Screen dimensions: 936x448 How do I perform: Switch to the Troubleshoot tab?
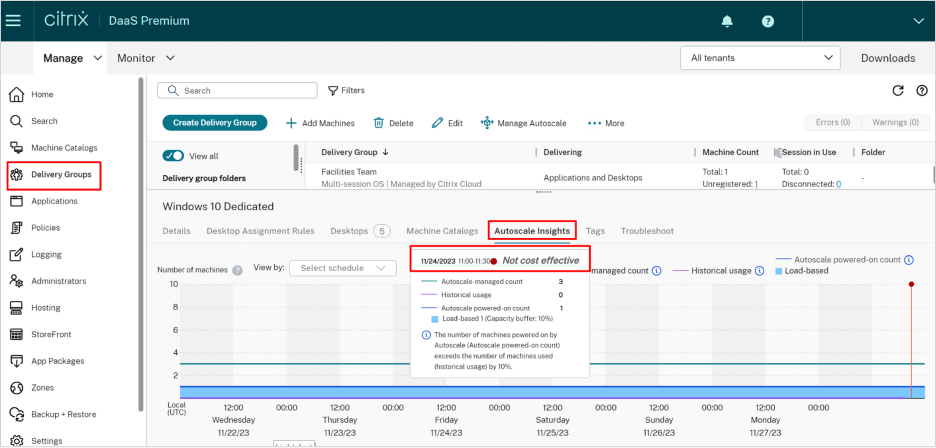pyautogui.click(x=647, y=231)
